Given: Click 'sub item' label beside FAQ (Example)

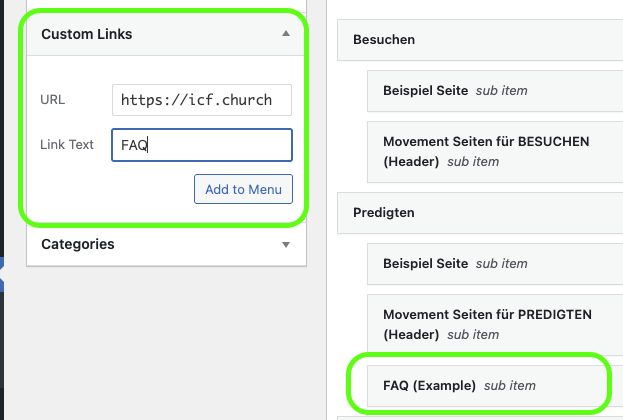Looking at the screenshot, I should [x=510, y=385].
